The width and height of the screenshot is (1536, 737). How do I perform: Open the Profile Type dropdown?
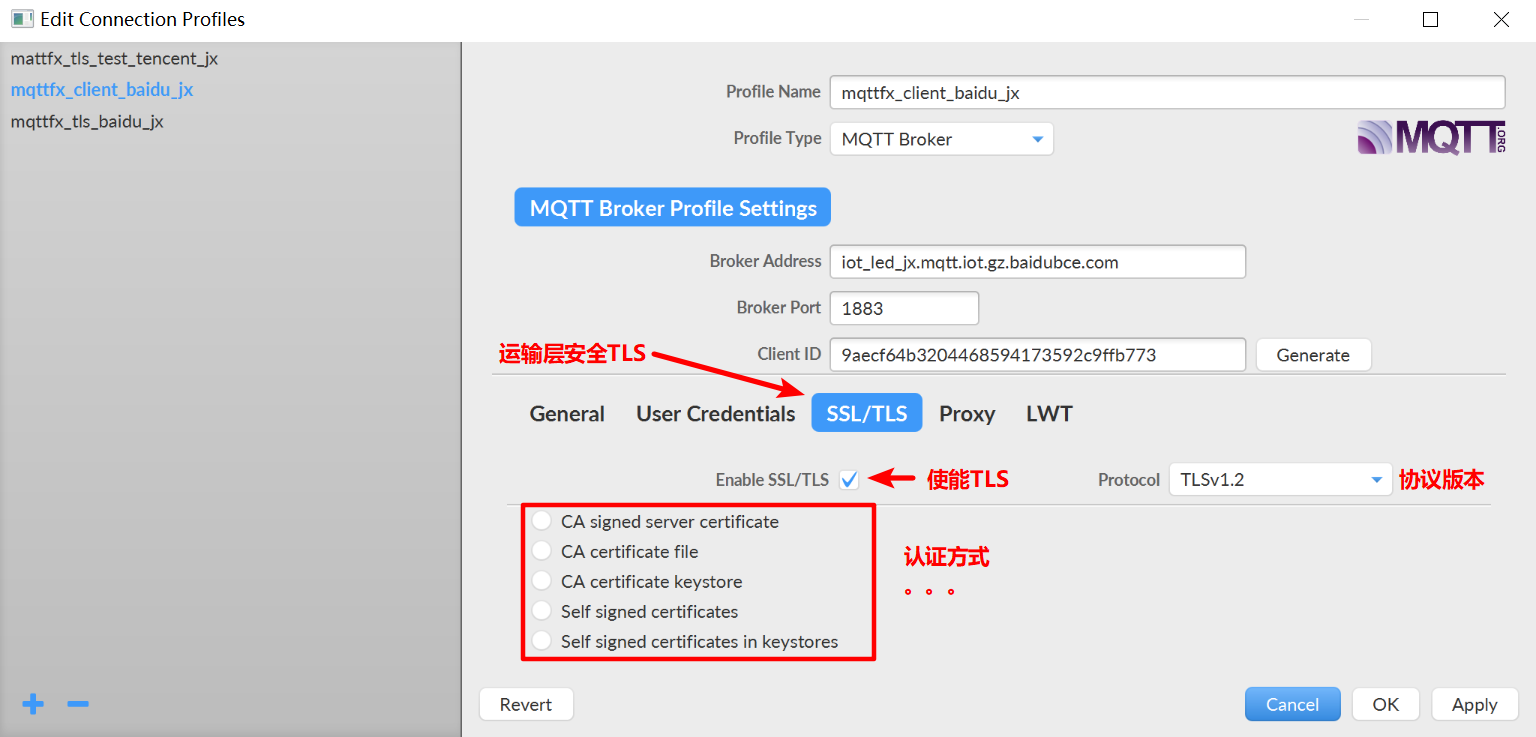(x=941, y=139)
